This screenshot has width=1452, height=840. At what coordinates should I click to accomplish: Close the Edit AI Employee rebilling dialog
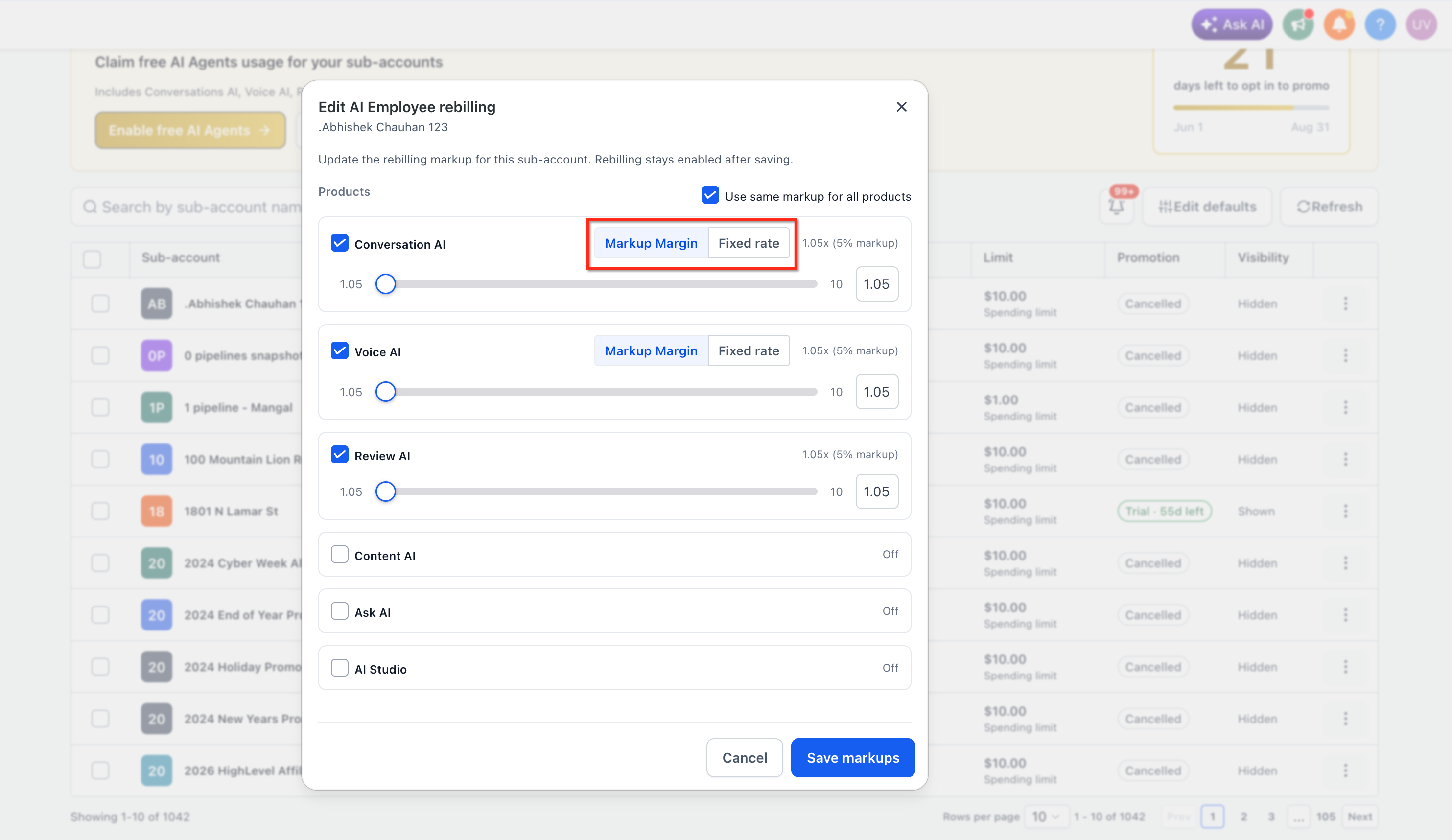(x=901, y=107)
